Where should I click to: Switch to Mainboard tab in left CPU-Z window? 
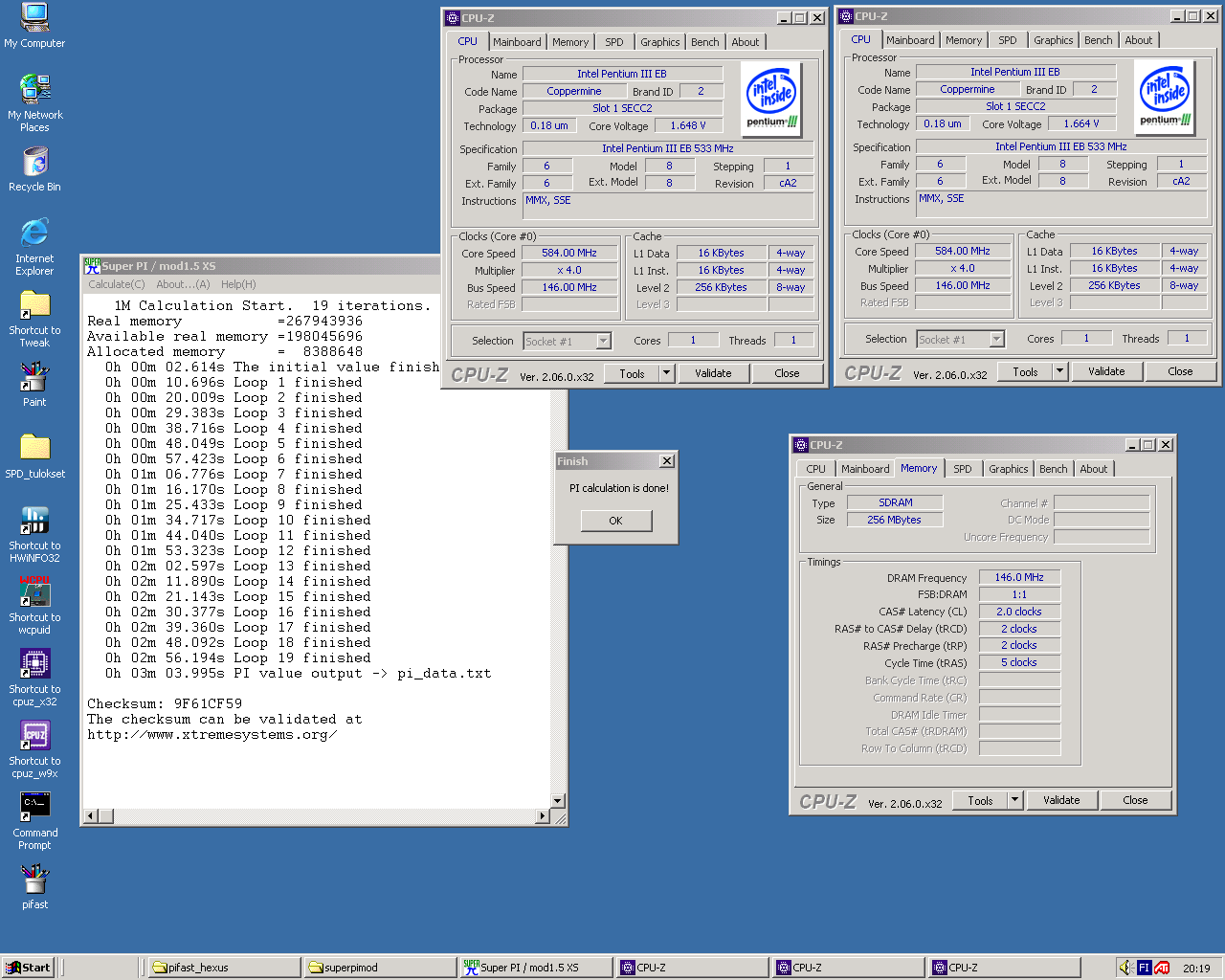[517, 42]
